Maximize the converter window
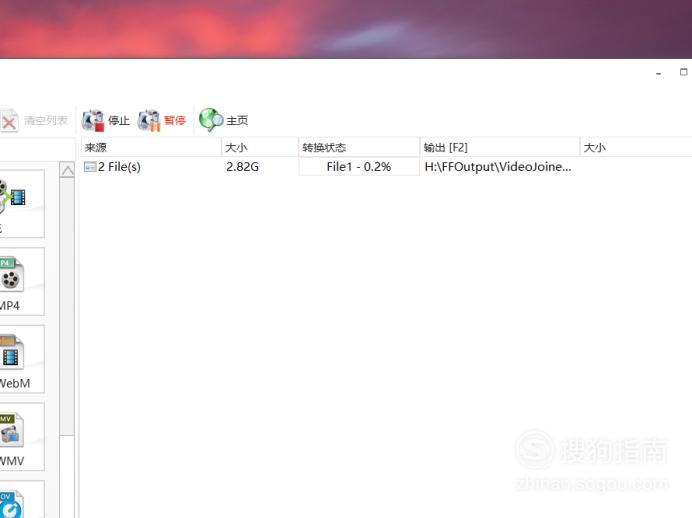 [684, 72]
